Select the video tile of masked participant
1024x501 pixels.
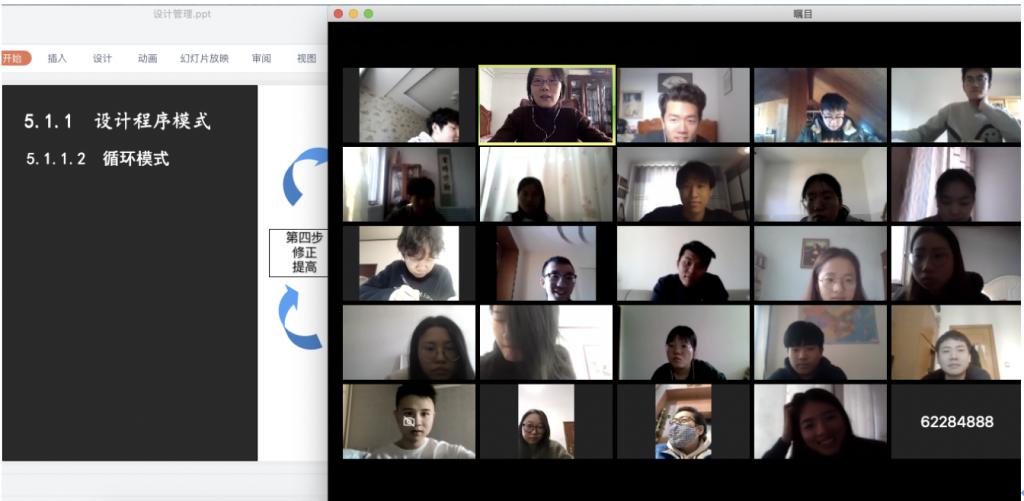(683, 422)
